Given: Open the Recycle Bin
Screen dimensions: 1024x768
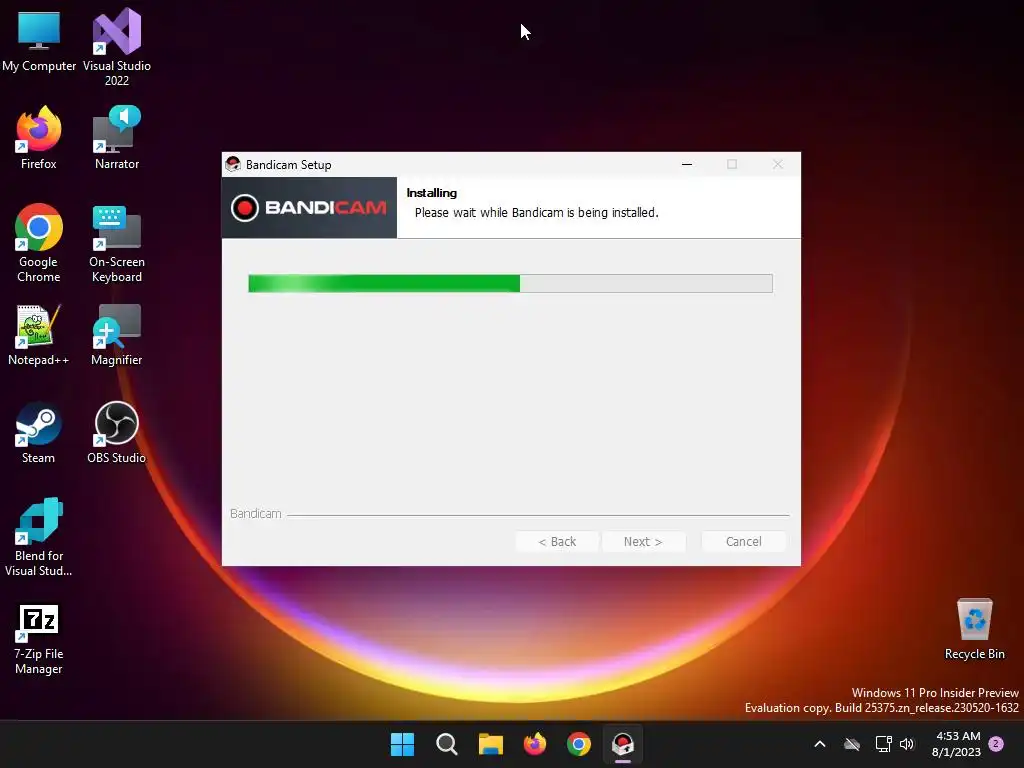Looking at the screenshot, I should (974, 629).
